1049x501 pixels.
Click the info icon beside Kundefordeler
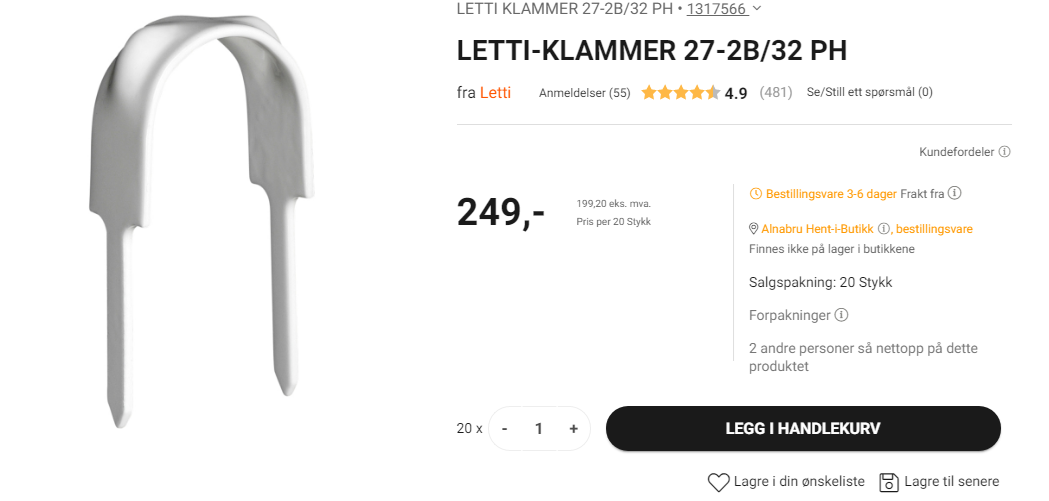1004,152
